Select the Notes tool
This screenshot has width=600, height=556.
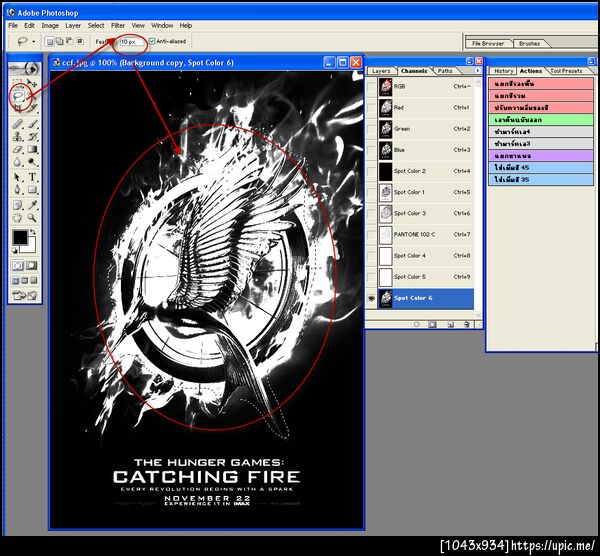18,205
